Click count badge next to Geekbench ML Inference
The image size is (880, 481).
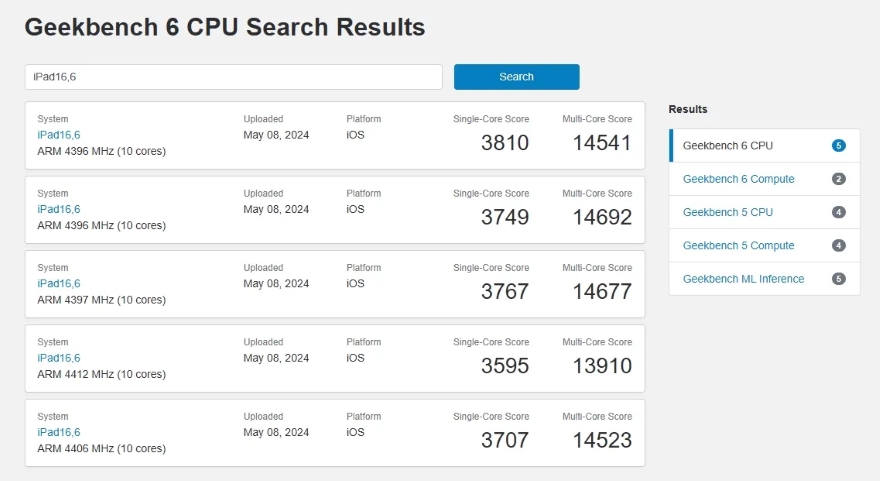click(x=838, y=279)
